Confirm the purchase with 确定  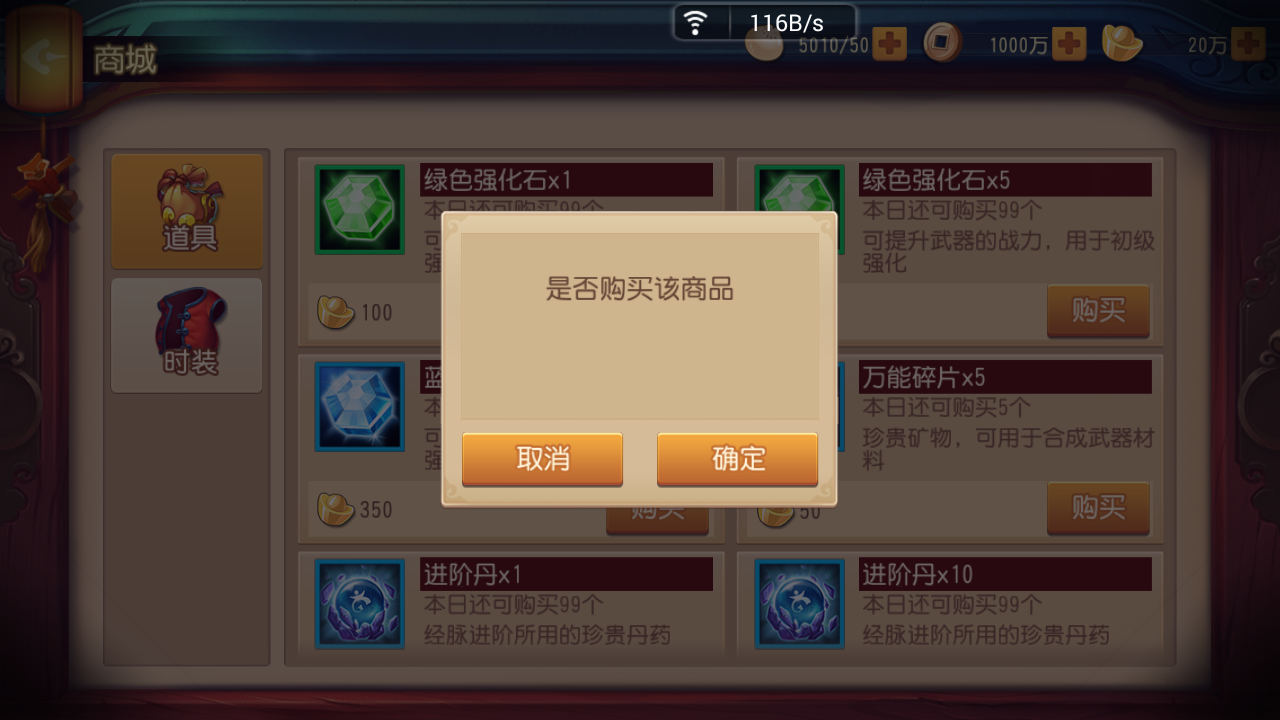tap(737, 459)
